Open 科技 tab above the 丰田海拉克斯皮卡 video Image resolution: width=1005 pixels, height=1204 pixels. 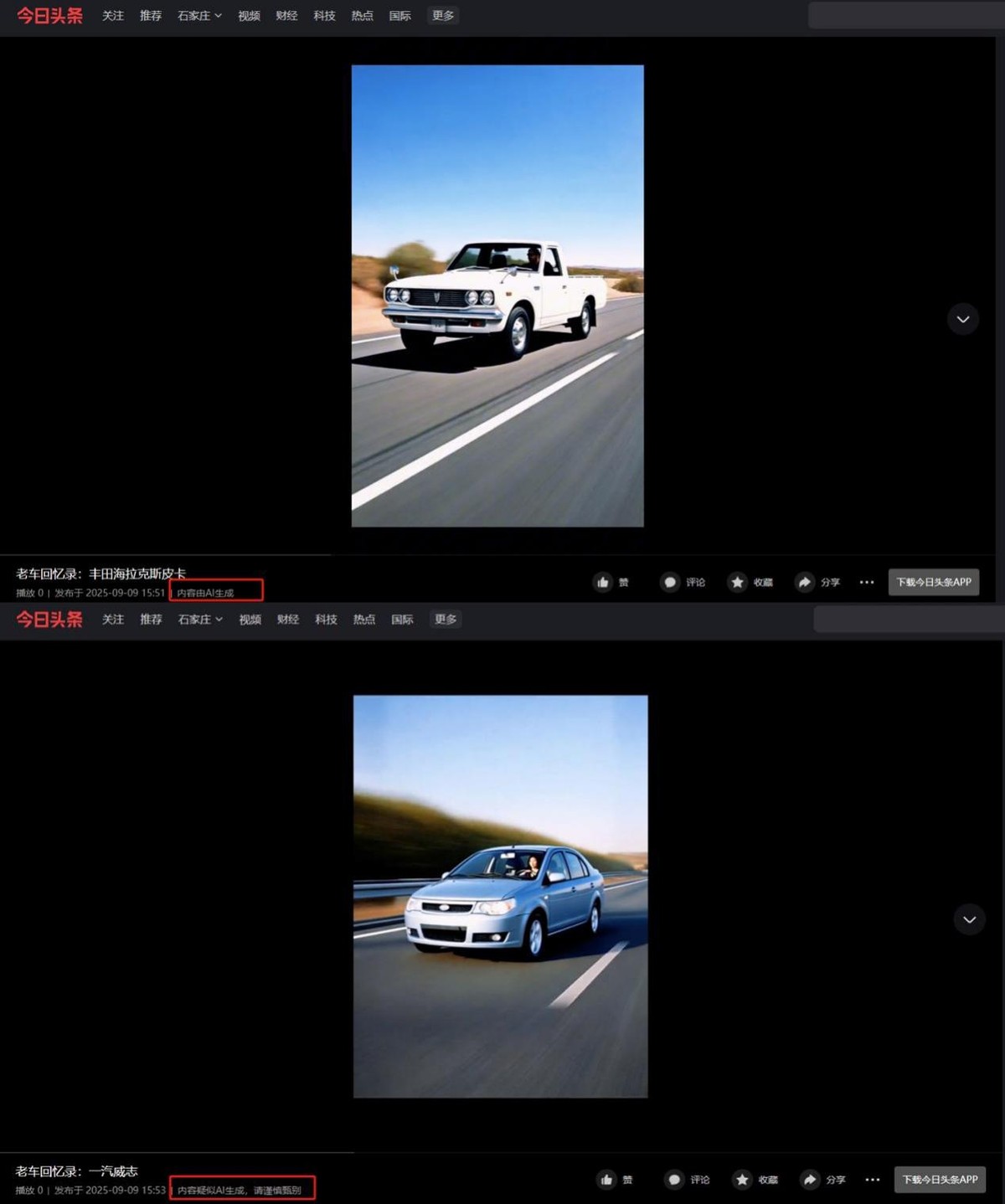[x=324, y=16]
